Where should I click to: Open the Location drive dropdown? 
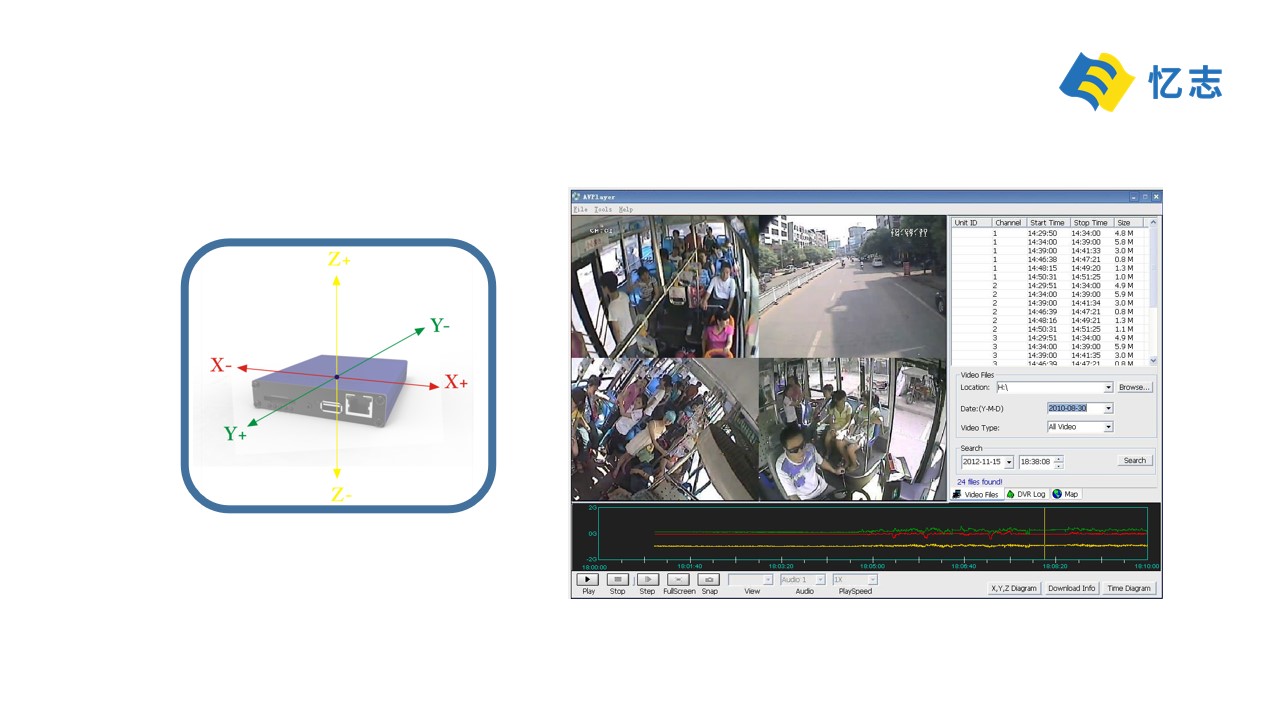coord(1108,388)
